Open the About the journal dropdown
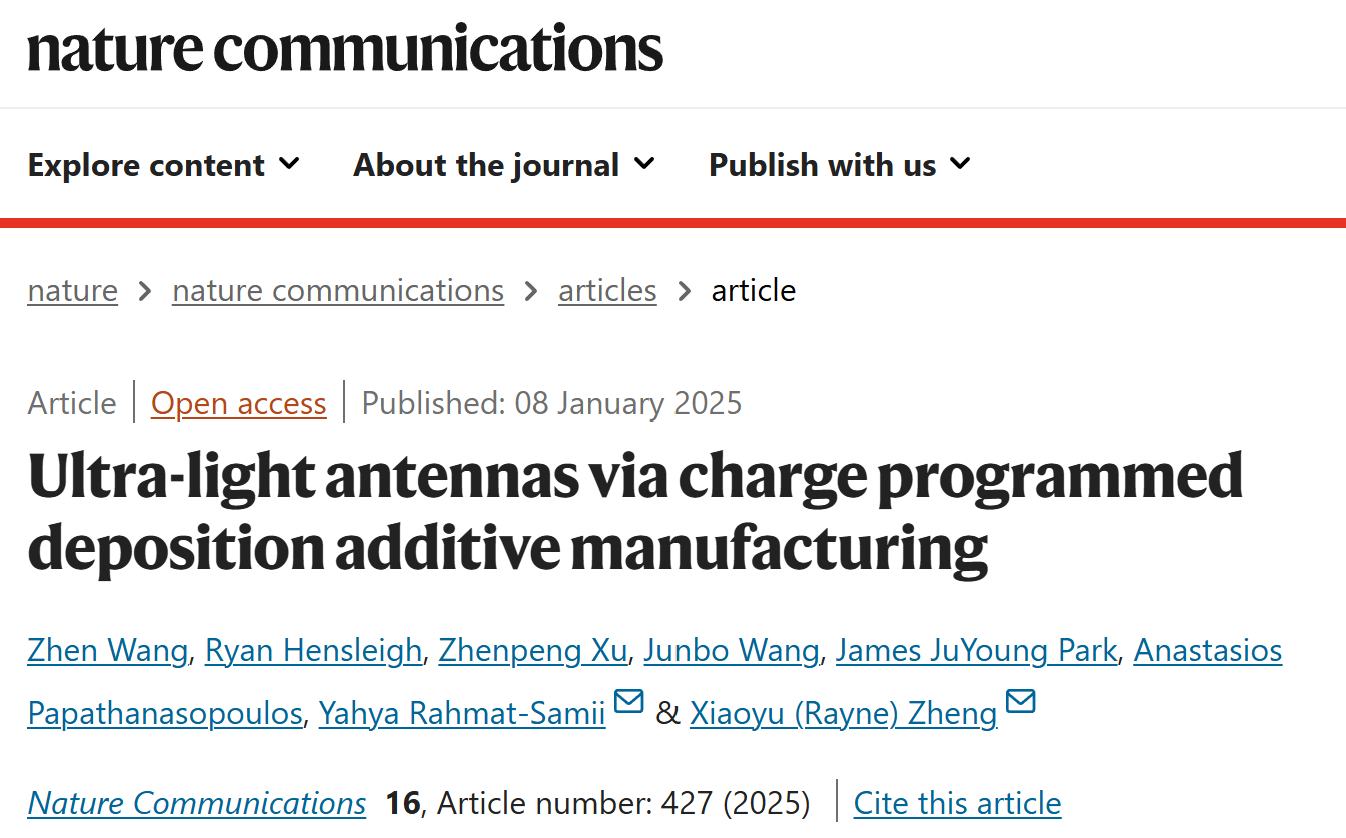1346x838 pixels. pyautogui.click(x=503, y=165)
